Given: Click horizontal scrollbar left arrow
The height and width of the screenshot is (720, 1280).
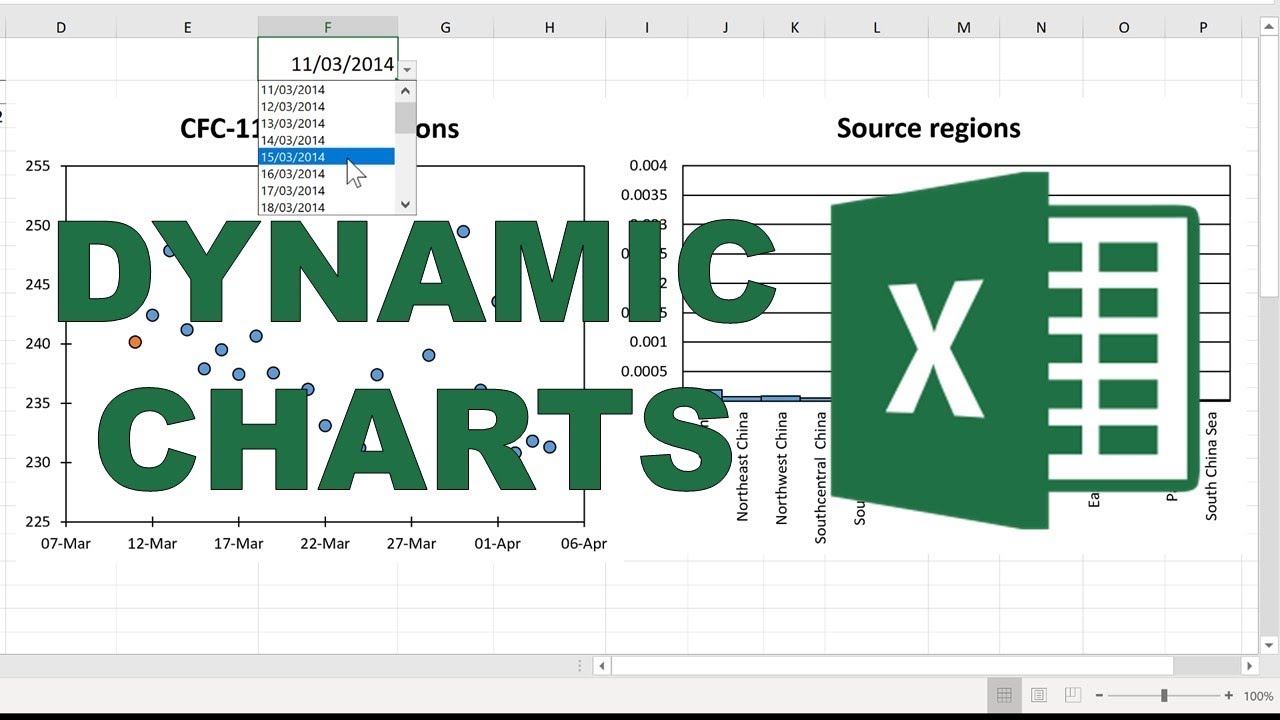Looking at the screenshot, I should (x=601, y=665).
